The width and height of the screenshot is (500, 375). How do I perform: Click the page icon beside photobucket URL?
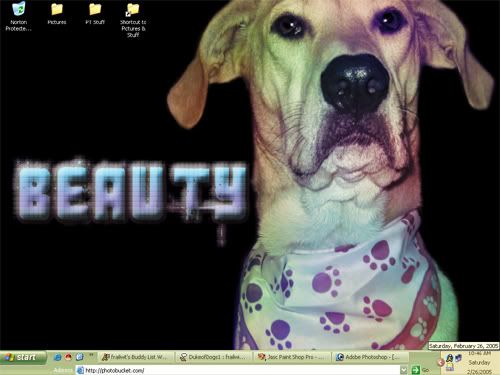pyautogui.click(x=80, y=370)
